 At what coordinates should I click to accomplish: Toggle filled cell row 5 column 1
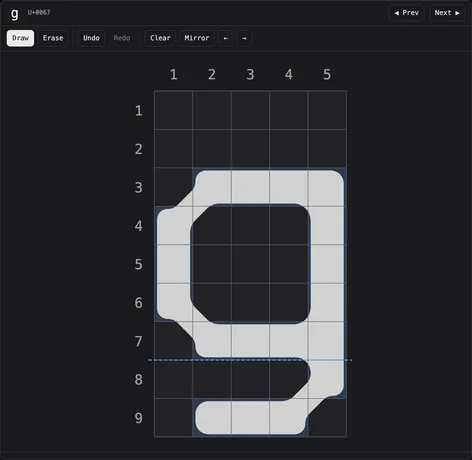pos(173,264)
